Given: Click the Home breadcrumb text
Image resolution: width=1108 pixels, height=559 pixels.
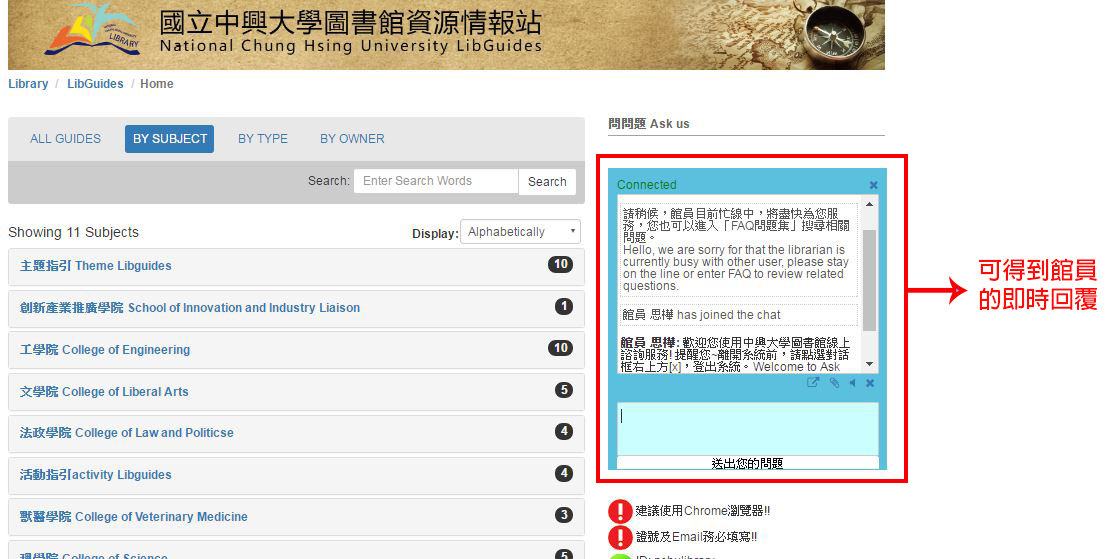Looking at the screenshot, I should pyautogui.click(x=157, y=83).
